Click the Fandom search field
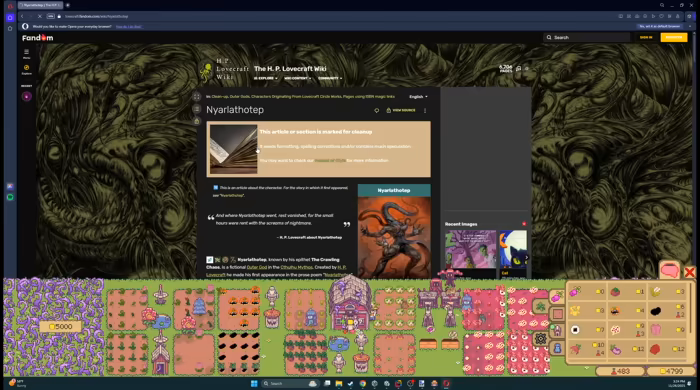700x390 pixels. coord(587,37)
